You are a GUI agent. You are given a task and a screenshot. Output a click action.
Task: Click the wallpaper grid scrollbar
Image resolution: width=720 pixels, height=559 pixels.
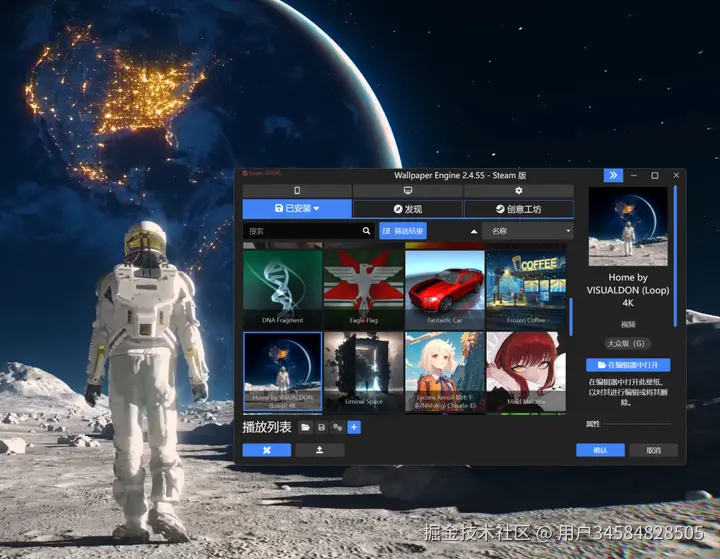click(571, 317)
